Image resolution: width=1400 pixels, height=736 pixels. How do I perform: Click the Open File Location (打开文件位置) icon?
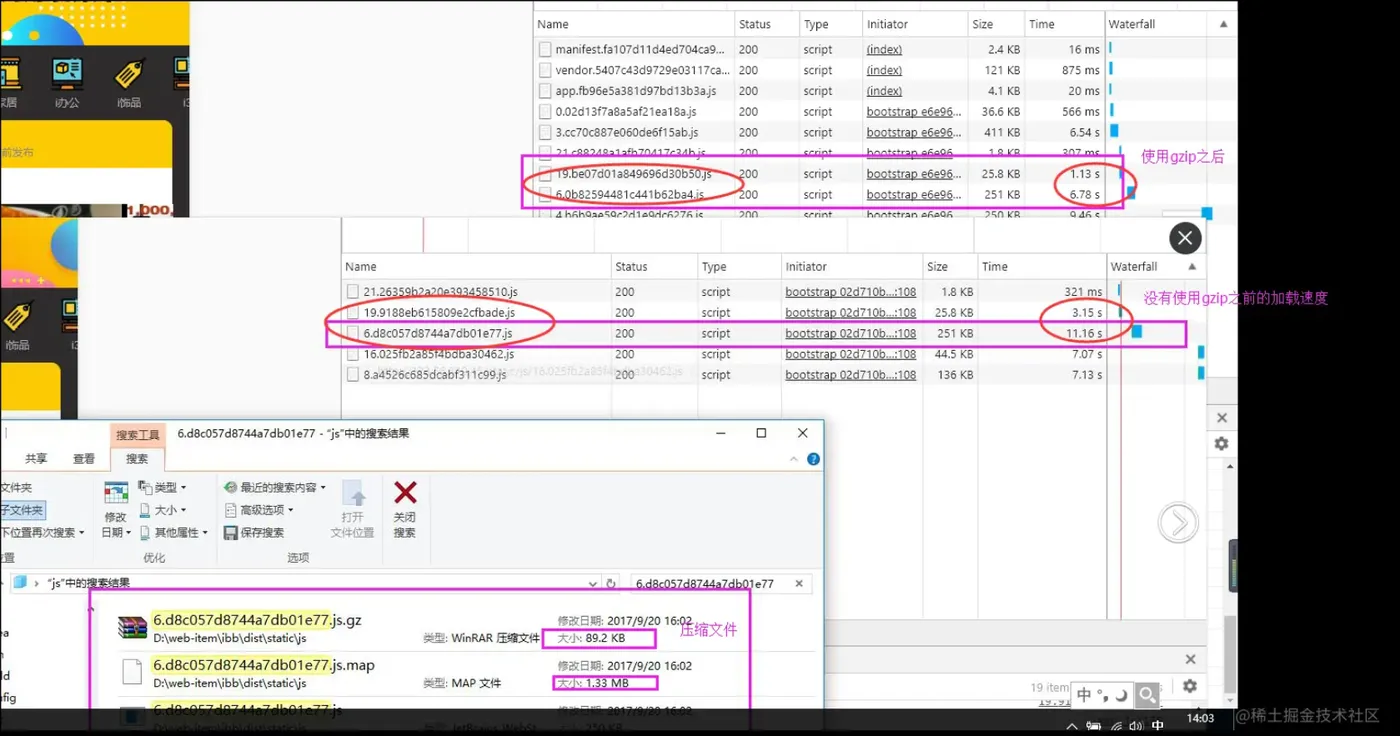point(353,493)
